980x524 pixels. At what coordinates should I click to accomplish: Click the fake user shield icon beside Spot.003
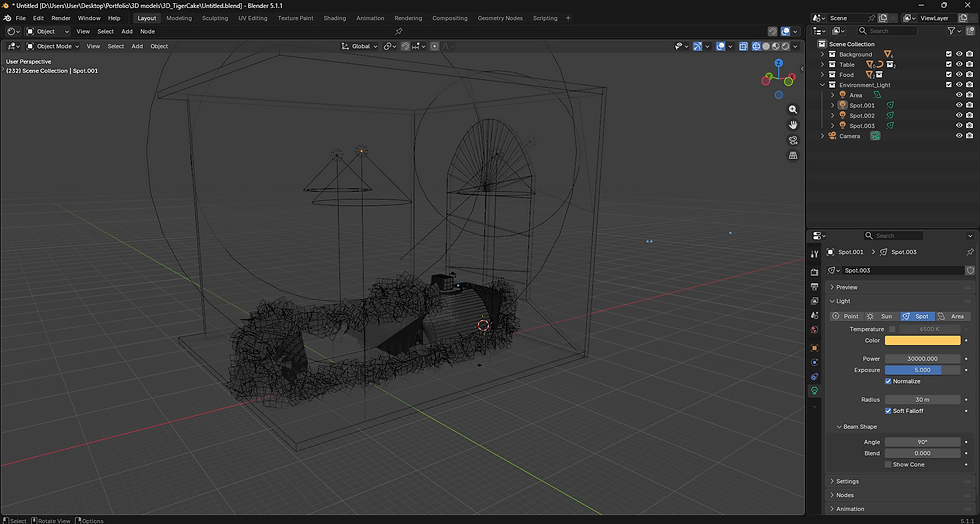(x=970, y=270)
